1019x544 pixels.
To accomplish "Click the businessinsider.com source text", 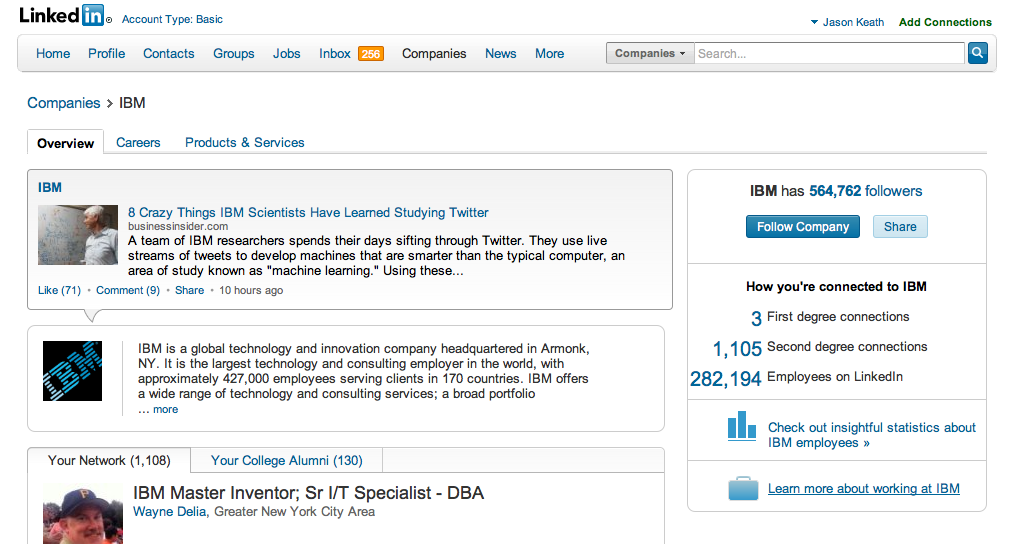I will pos(178,226).
